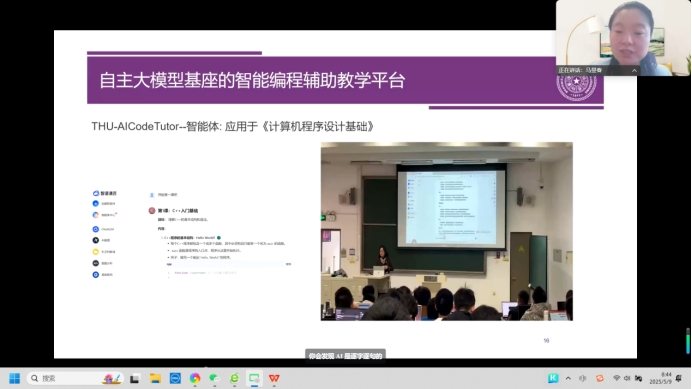Open the notification bell

(679, 378)
